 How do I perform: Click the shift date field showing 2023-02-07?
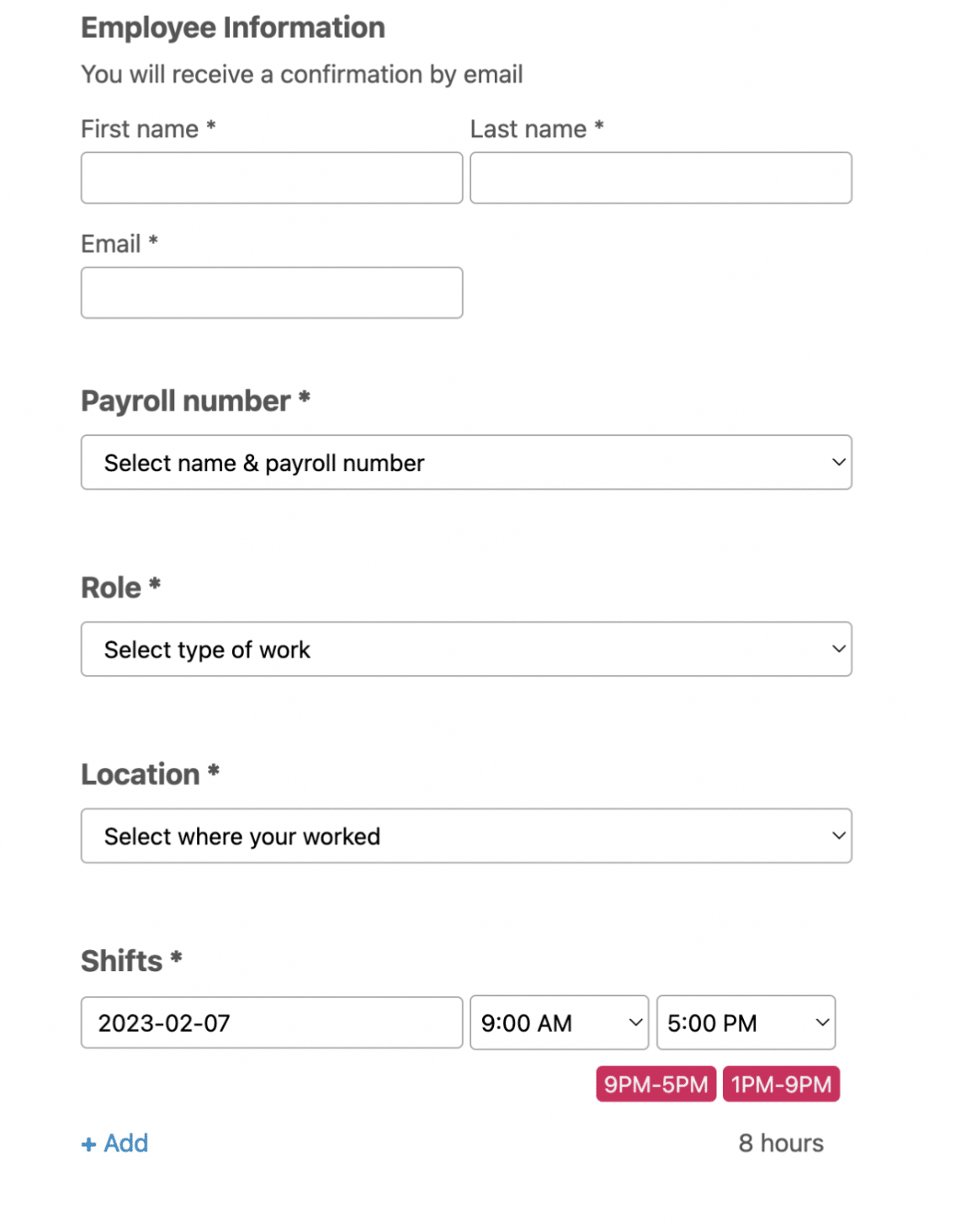(271, 1022)
